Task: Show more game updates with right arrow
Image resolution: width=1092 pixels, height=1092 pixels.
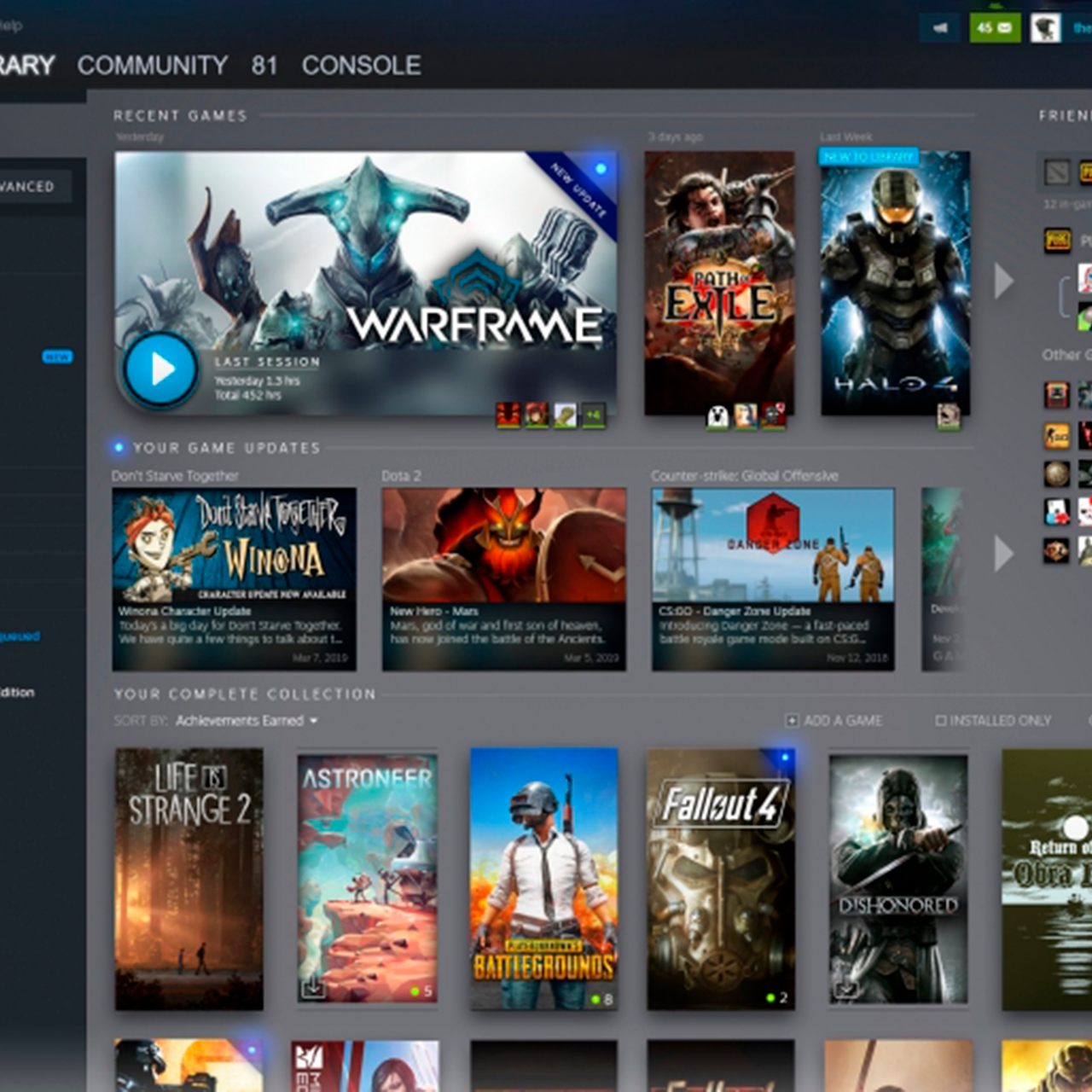Action: point(1004,554)
